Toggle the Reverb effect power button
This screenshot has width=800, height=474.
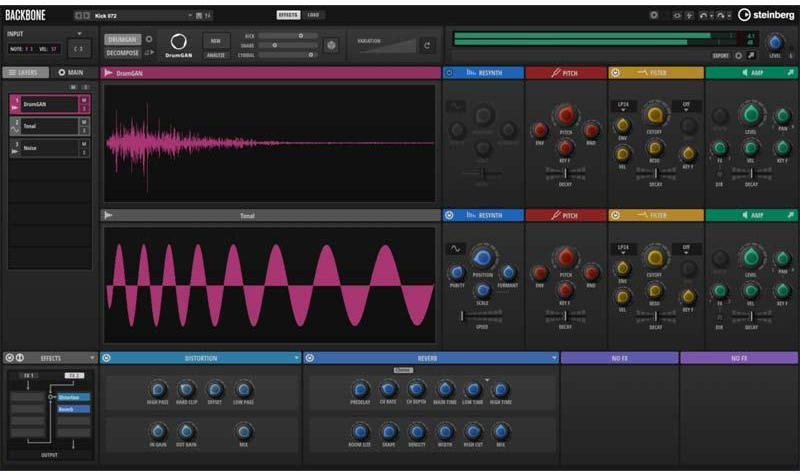310,357
